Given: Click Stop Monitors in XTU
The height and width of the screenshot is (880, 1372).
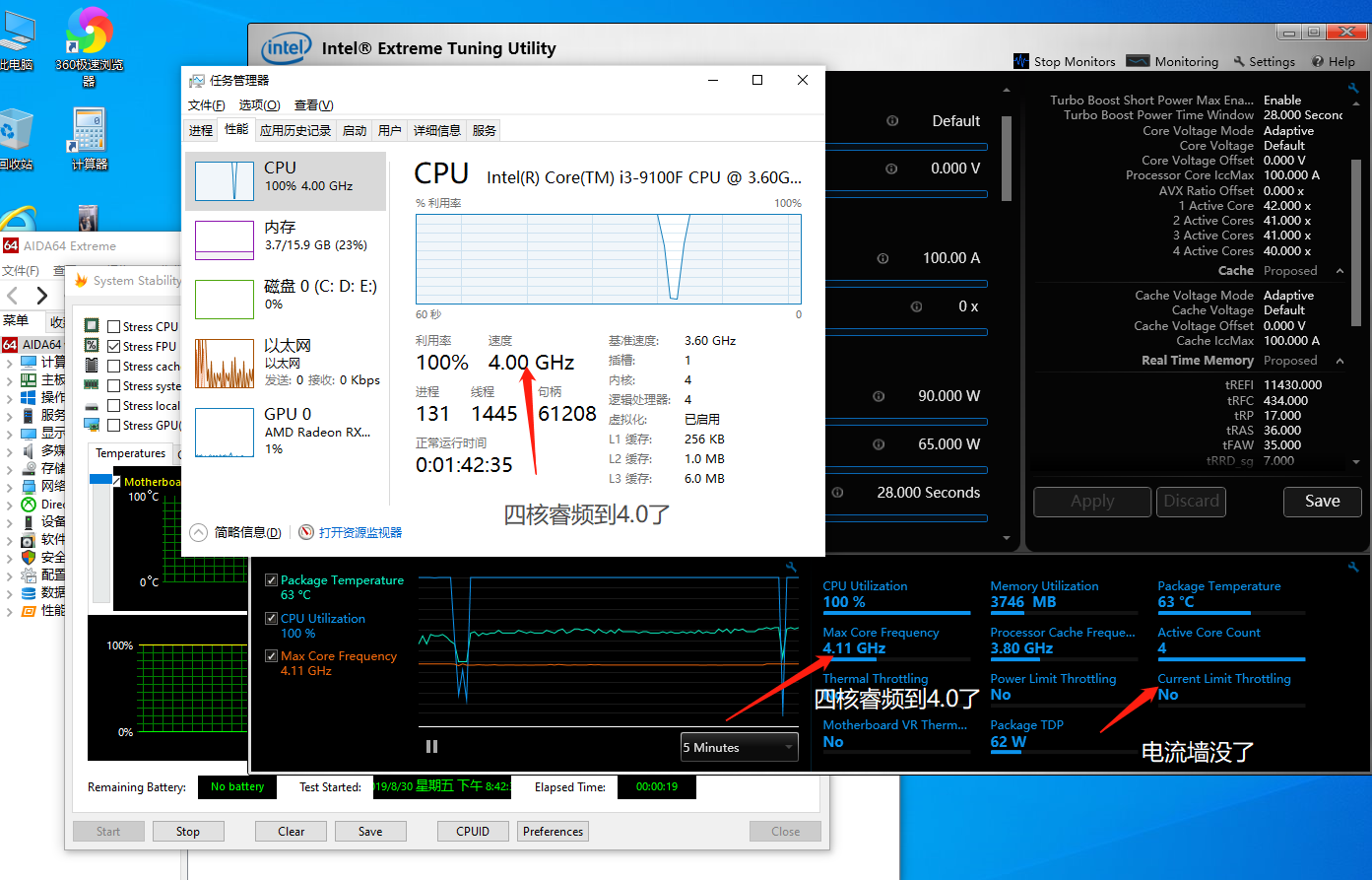Looking at the screenshot, I should (1065, 61).
